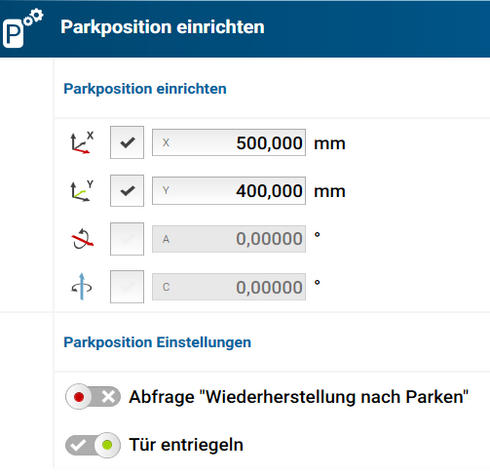Click the C rotation axis icon

pos(82,287)
